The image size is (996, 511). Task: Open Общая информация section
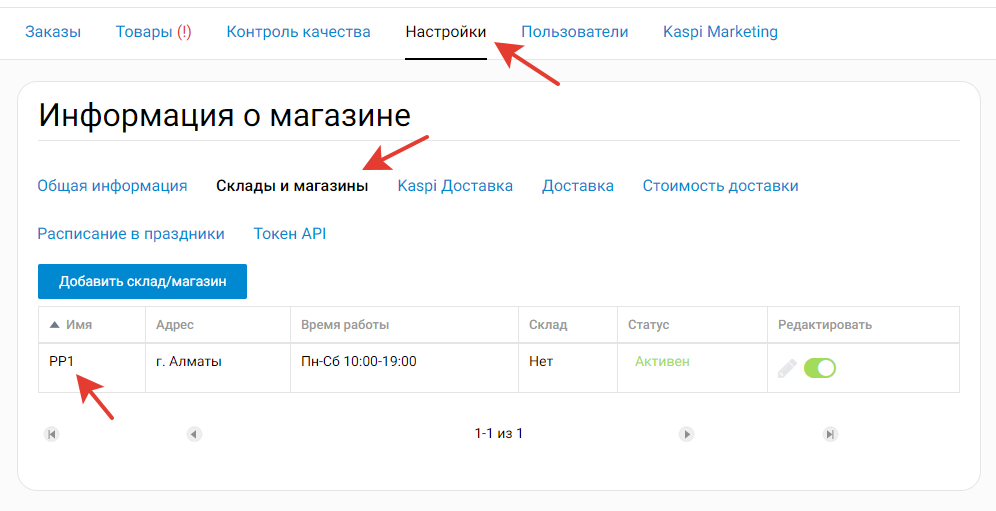tap(112, 186)
